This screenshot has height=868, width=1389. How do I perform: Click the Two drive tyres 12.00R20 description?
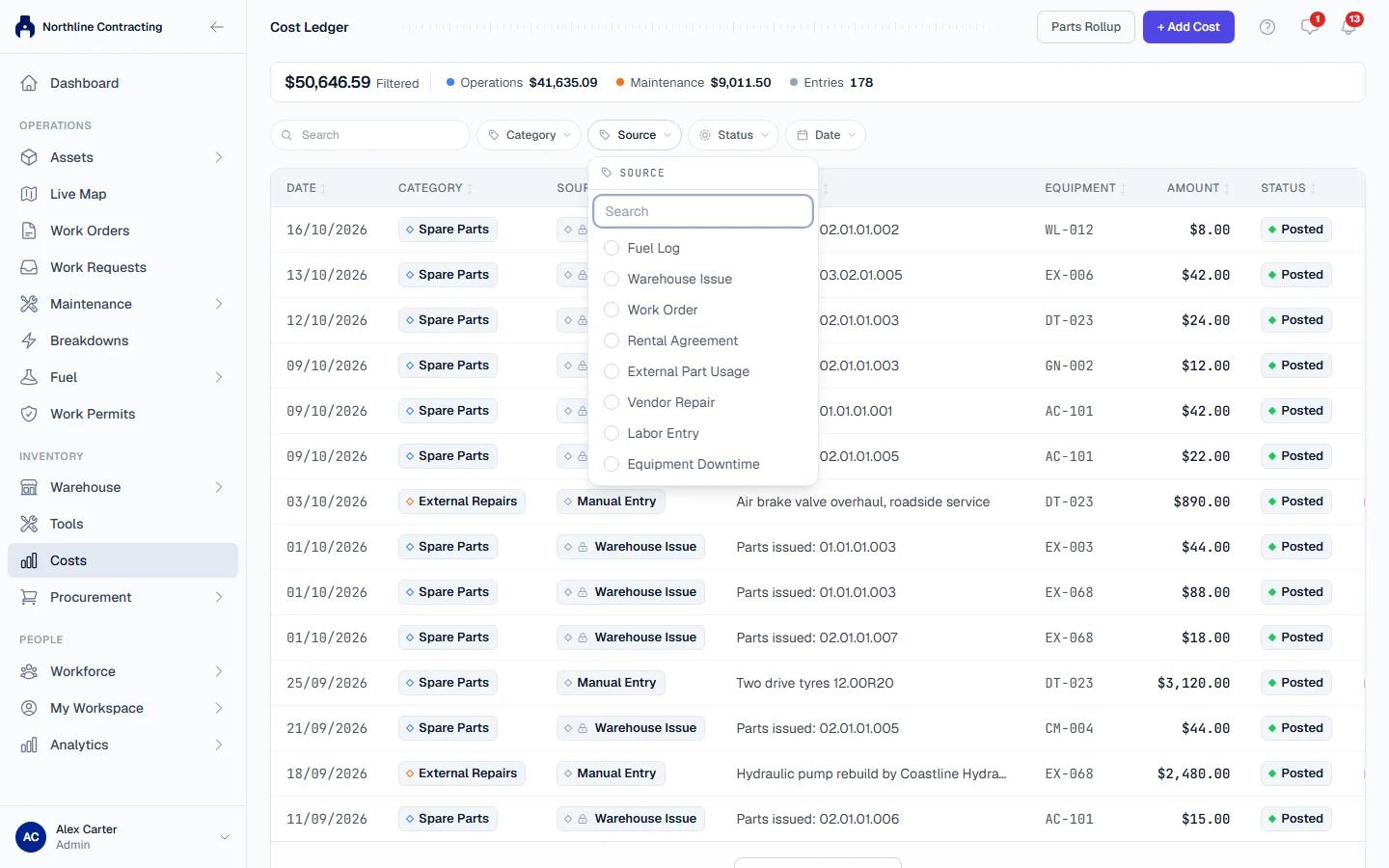click(815, 683)
